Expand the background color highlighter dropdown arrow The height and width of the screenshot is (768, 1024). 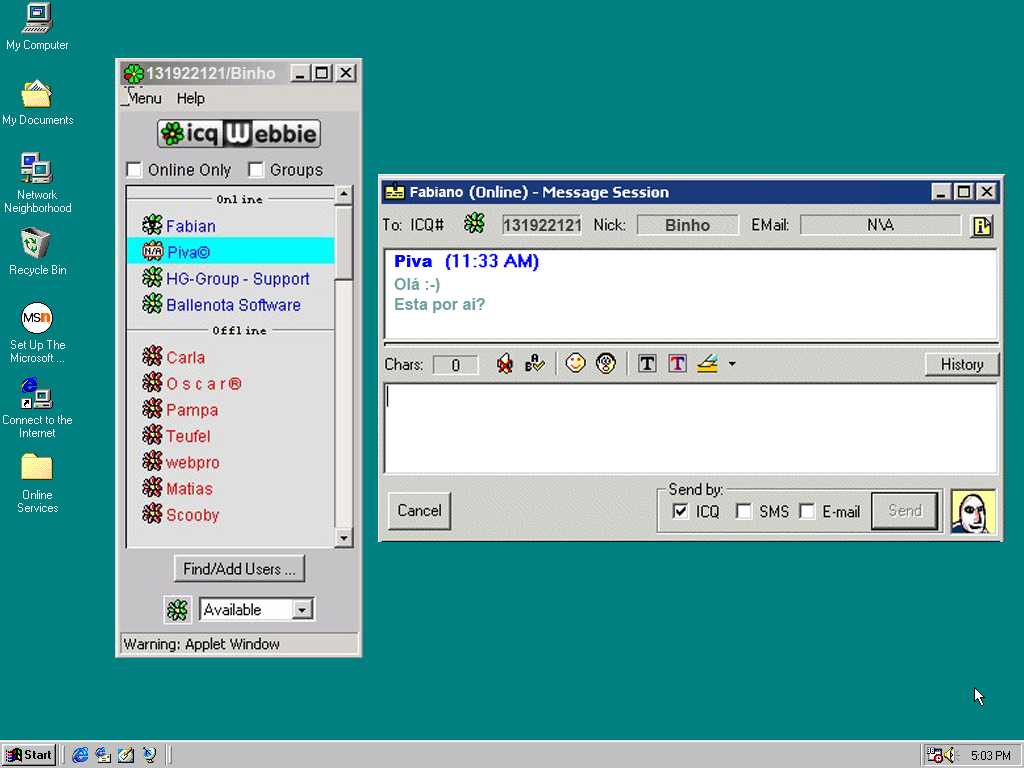[x=732, y=364]
